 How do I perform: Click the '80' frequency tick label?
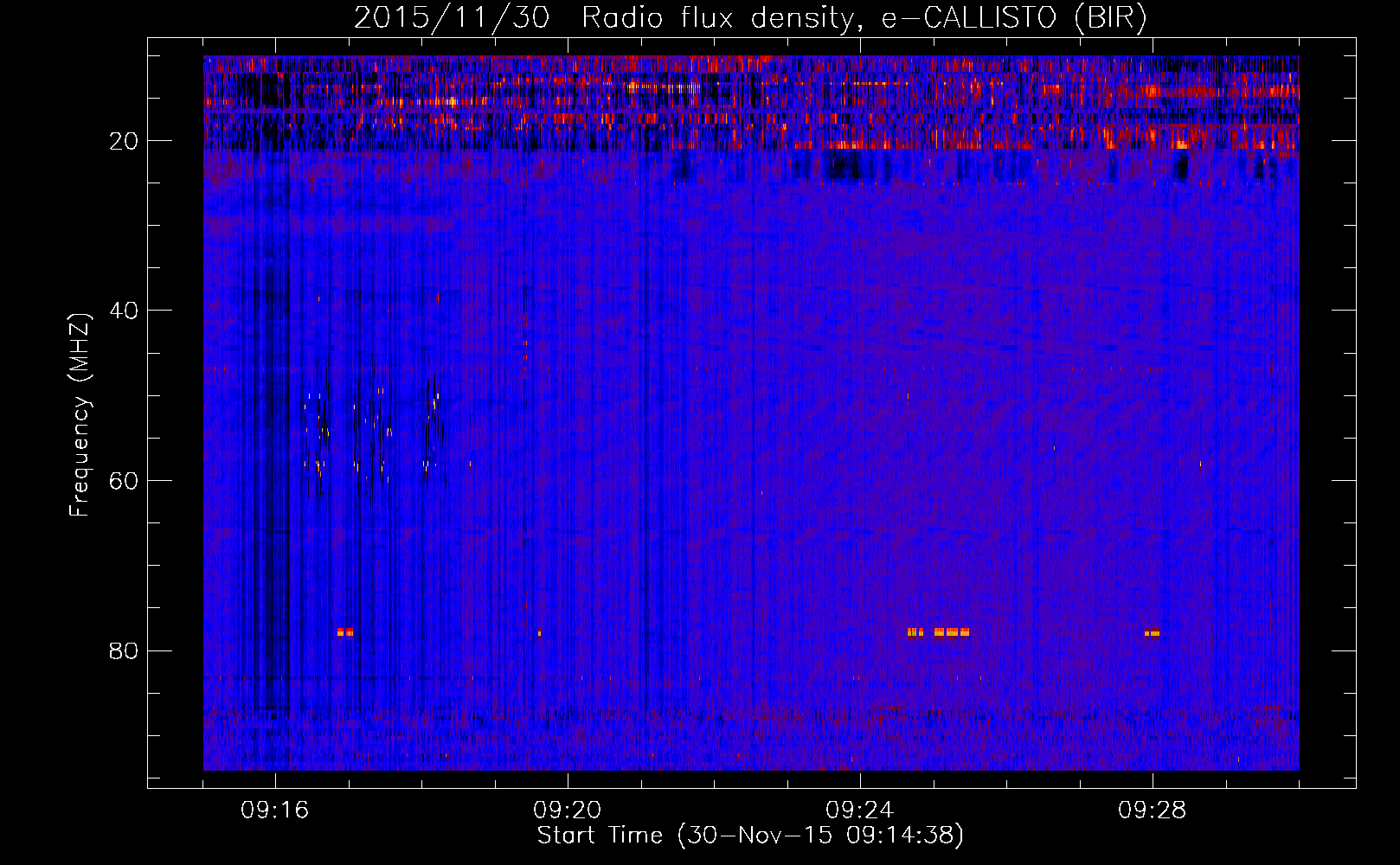[x=125, y=650]
